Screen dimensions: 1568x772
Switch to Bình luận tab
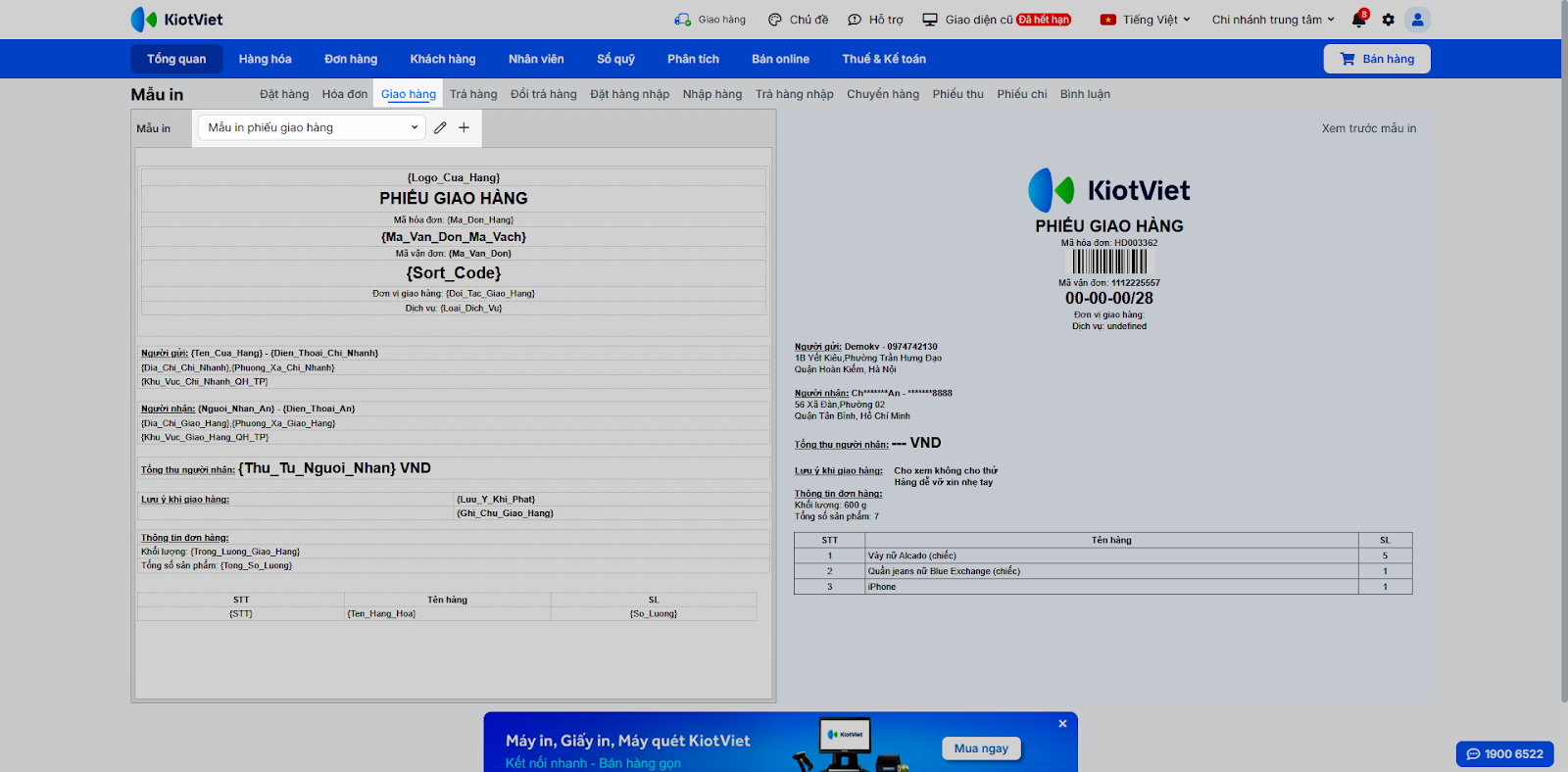tap(1085, 94)
